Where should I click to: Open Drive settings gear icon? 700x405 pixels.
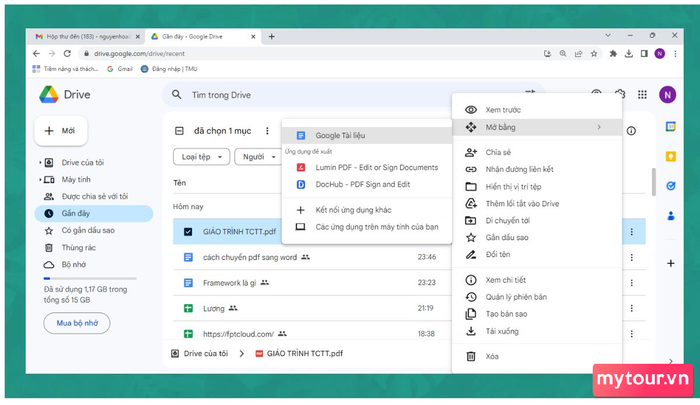[620, 93]
